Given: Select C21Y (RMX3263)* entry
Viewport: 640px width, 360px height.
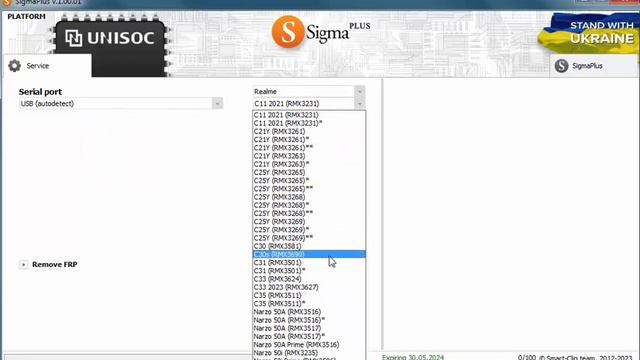Looking at the screenshot, I should coord(309,164).
